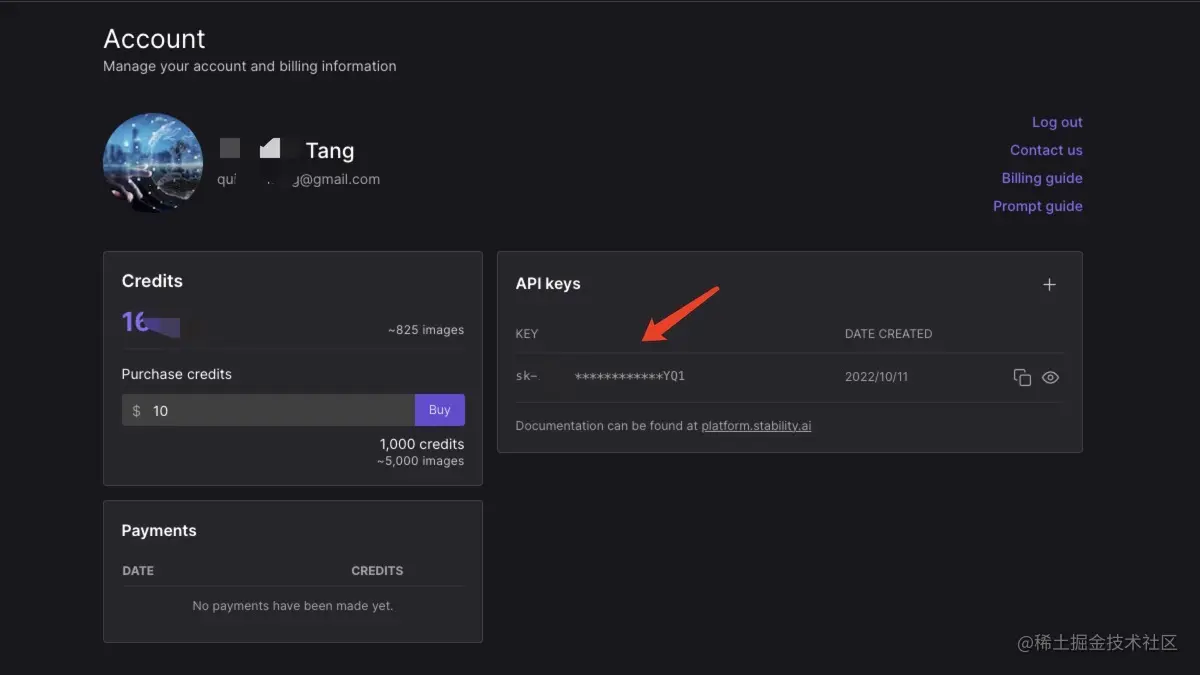
Task: Click the dollar sign in purchase field
Action: click(x=137, y=411)
